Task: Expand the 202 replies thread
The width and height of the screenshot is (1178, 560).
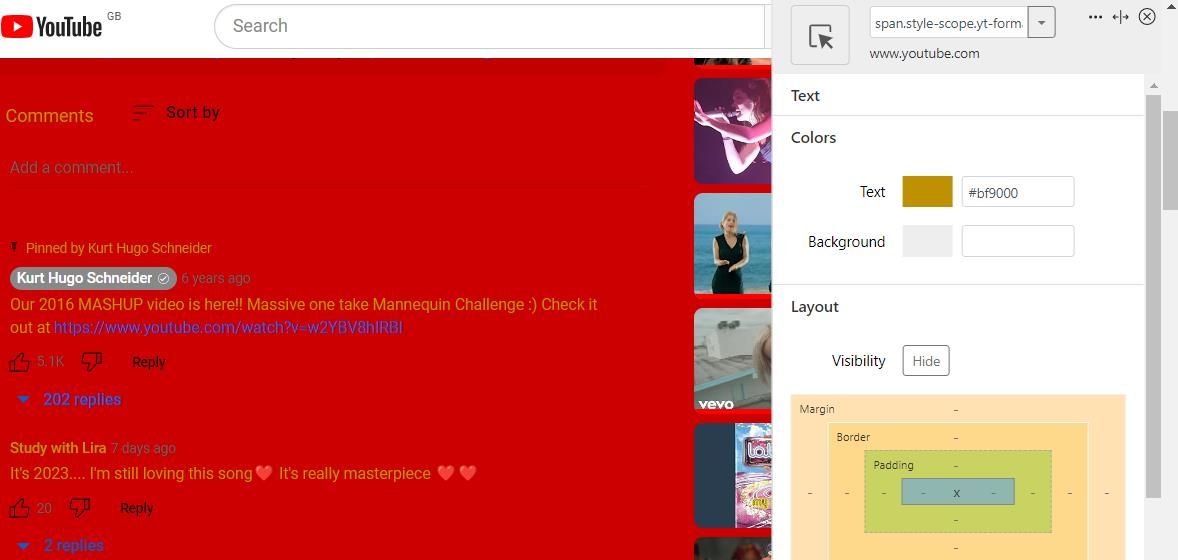Action: (69, 399)
